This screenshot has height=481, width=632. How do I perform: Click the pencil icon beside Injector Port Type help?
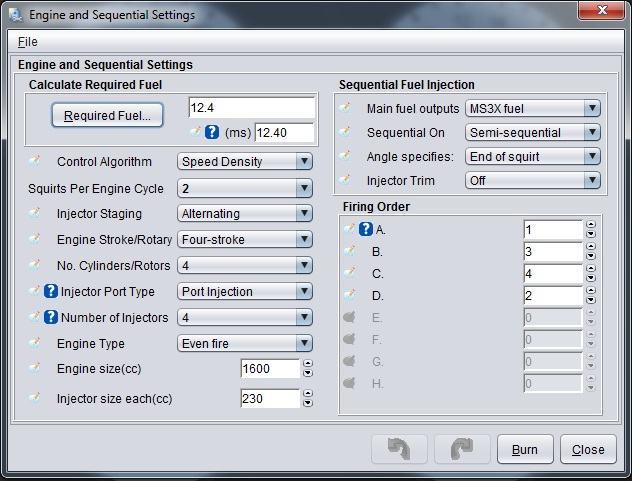point(35,291)
